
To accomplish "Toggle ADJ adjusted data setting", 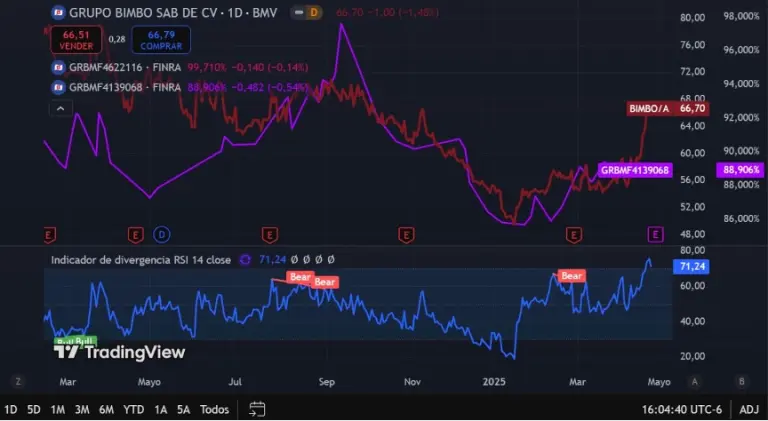I will [x=748, y=409].
